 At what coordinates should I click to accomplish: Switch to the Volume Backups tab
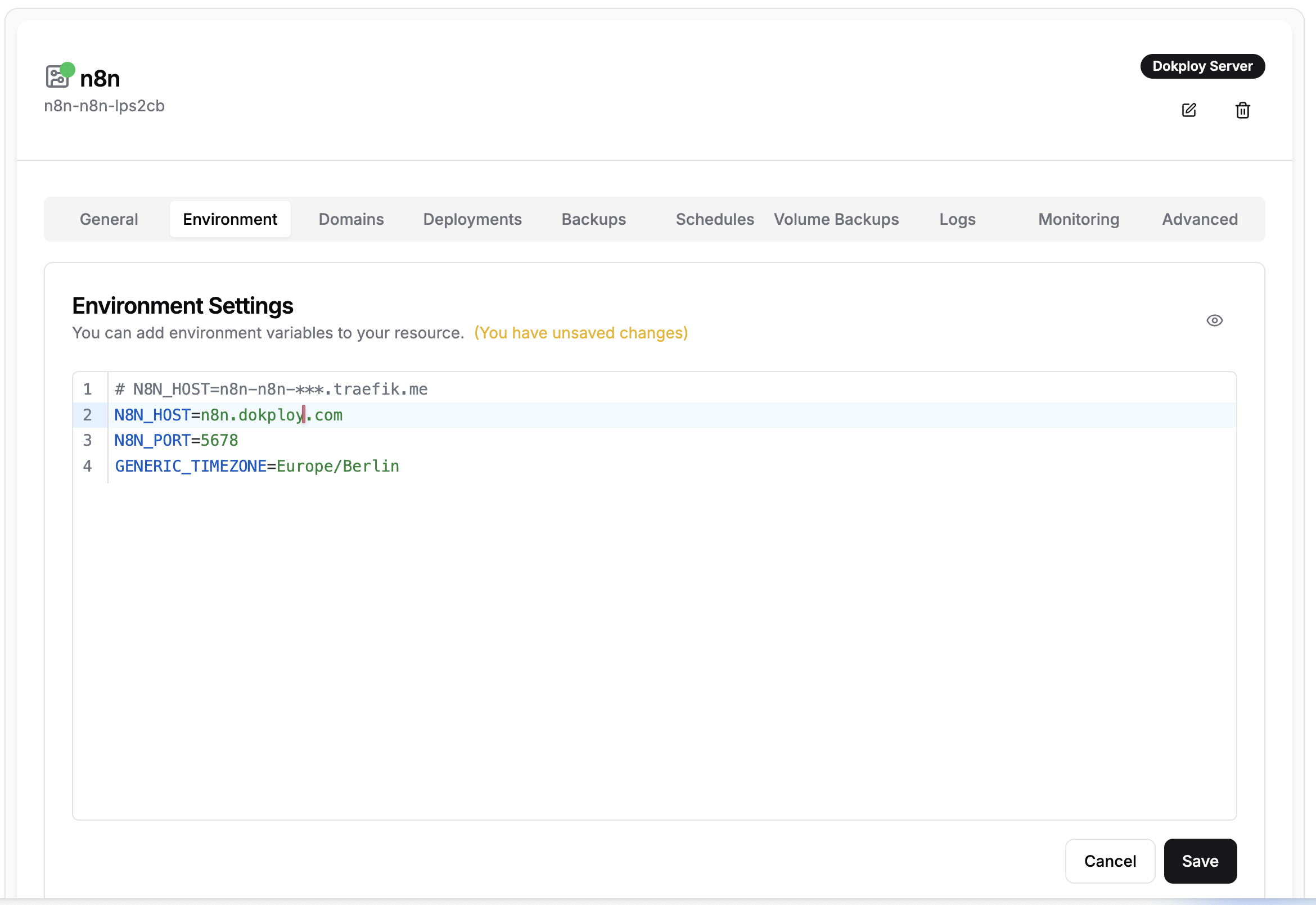click(836, 219)
